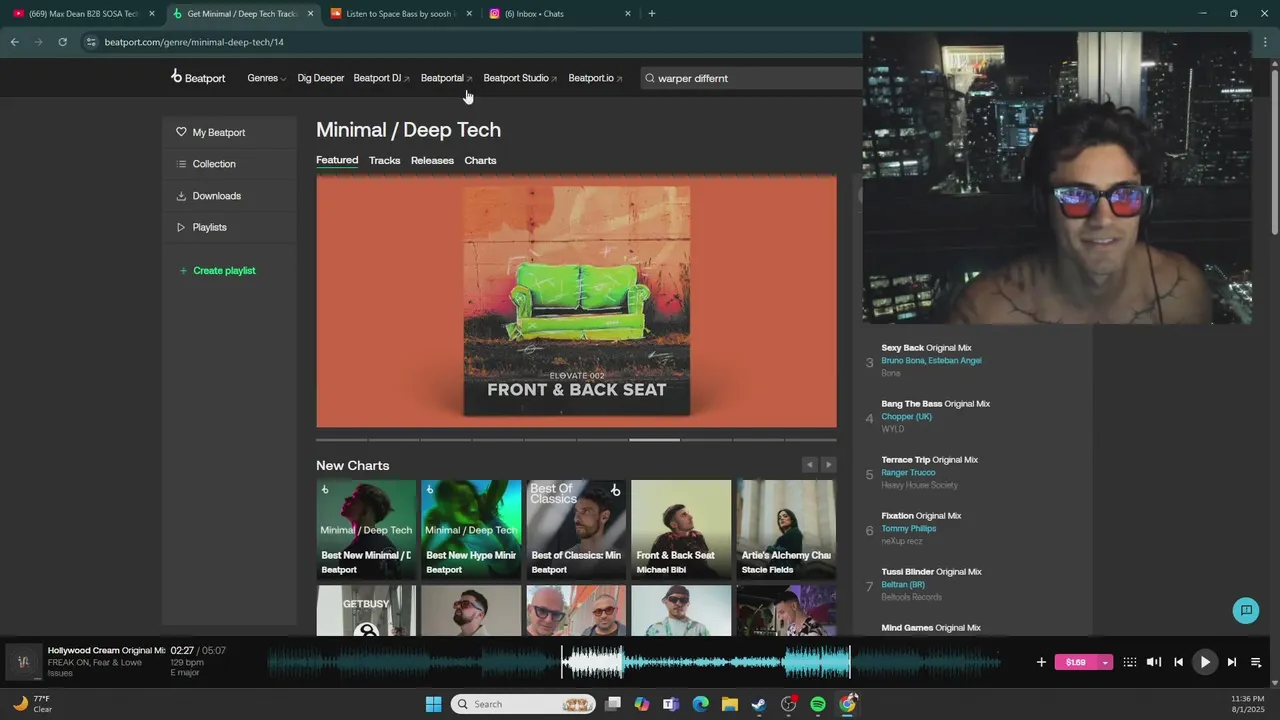
Task: Click the now-playing Hollywood Cream artwork
Action: (x=23, y=662)
